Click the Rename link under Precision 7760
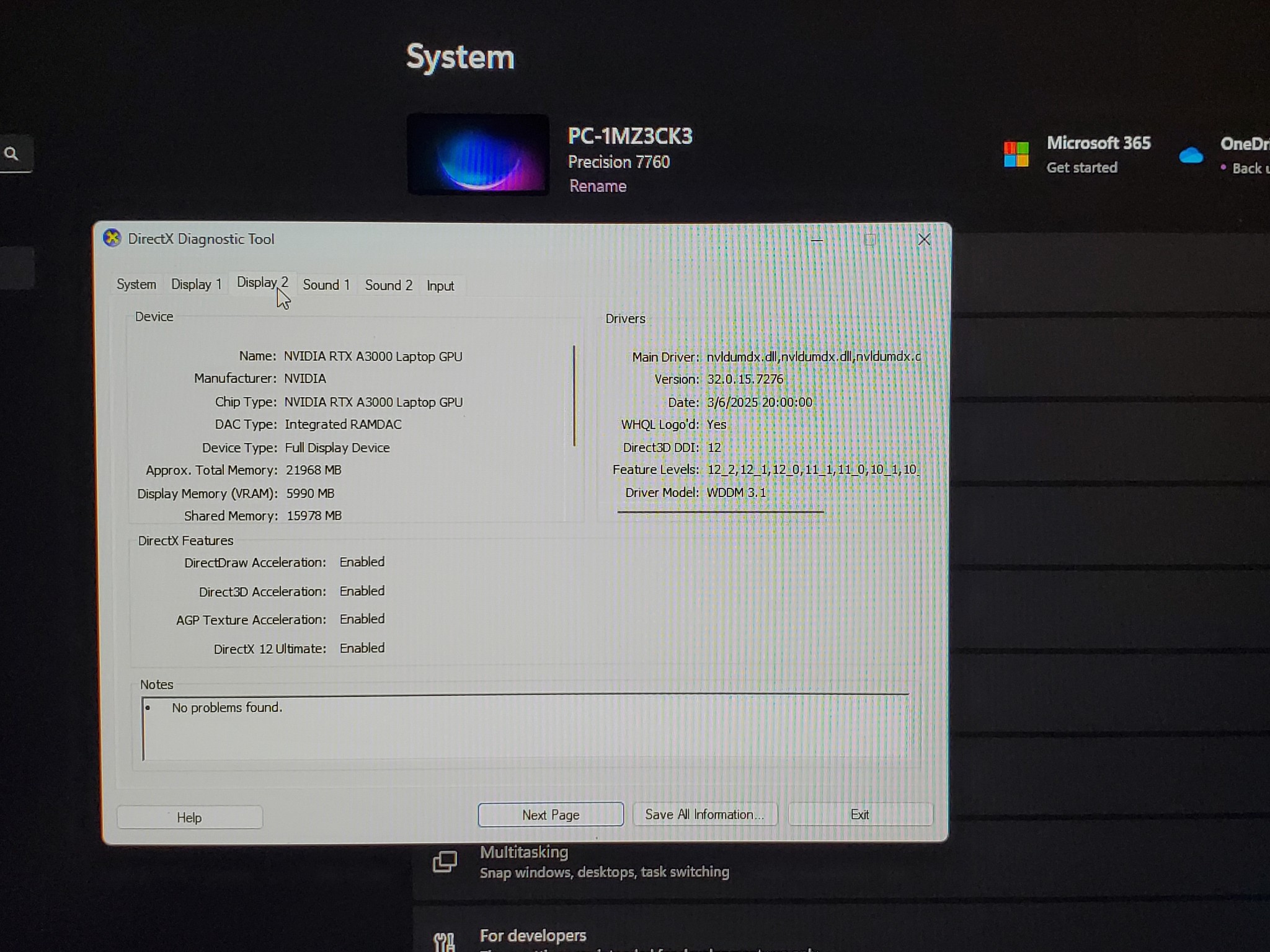This screenshot has height=952, width=1270. [x=598, y=186]
